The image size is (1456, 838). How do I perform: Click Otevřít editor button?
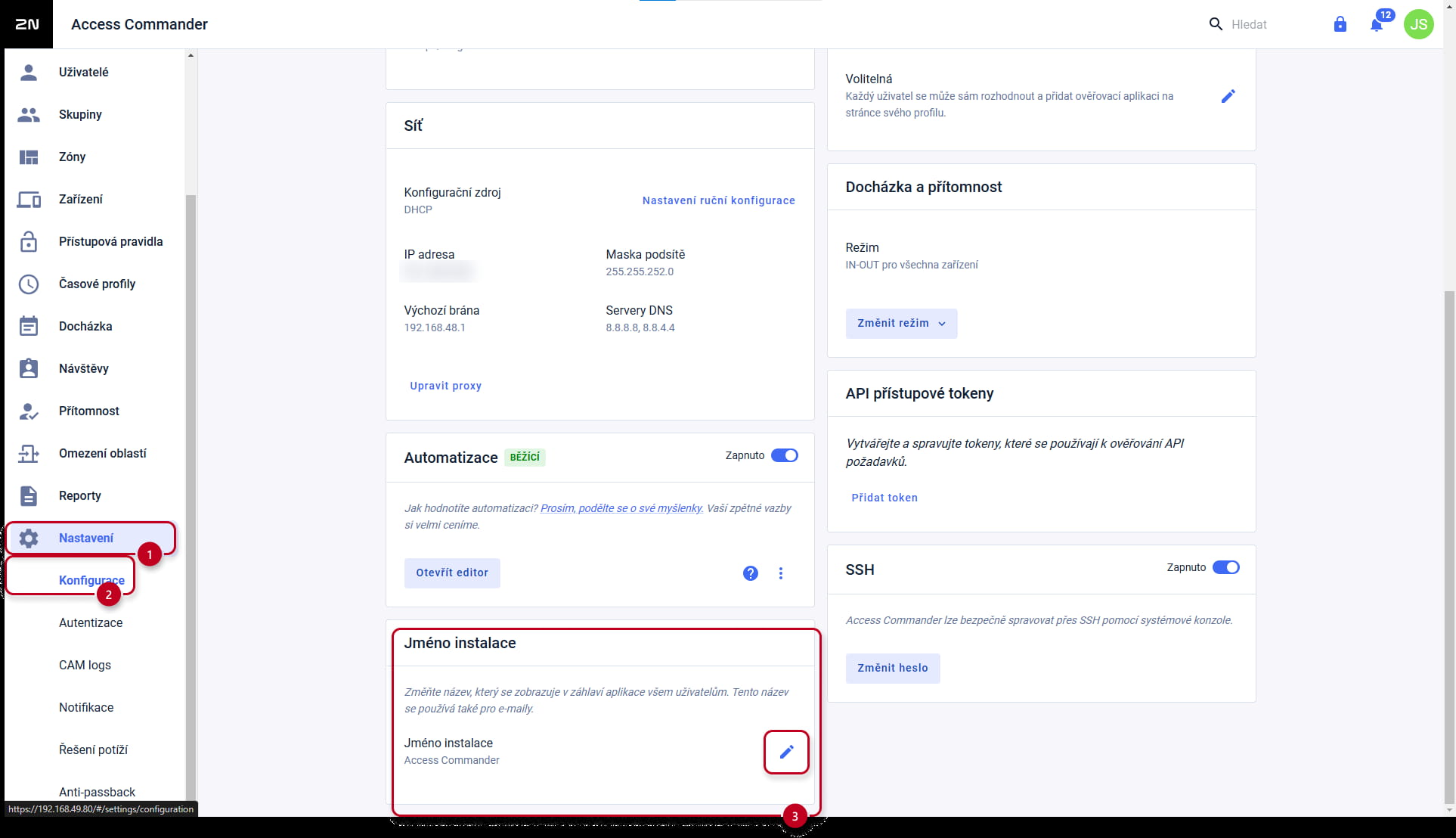[x=452, y=573]
